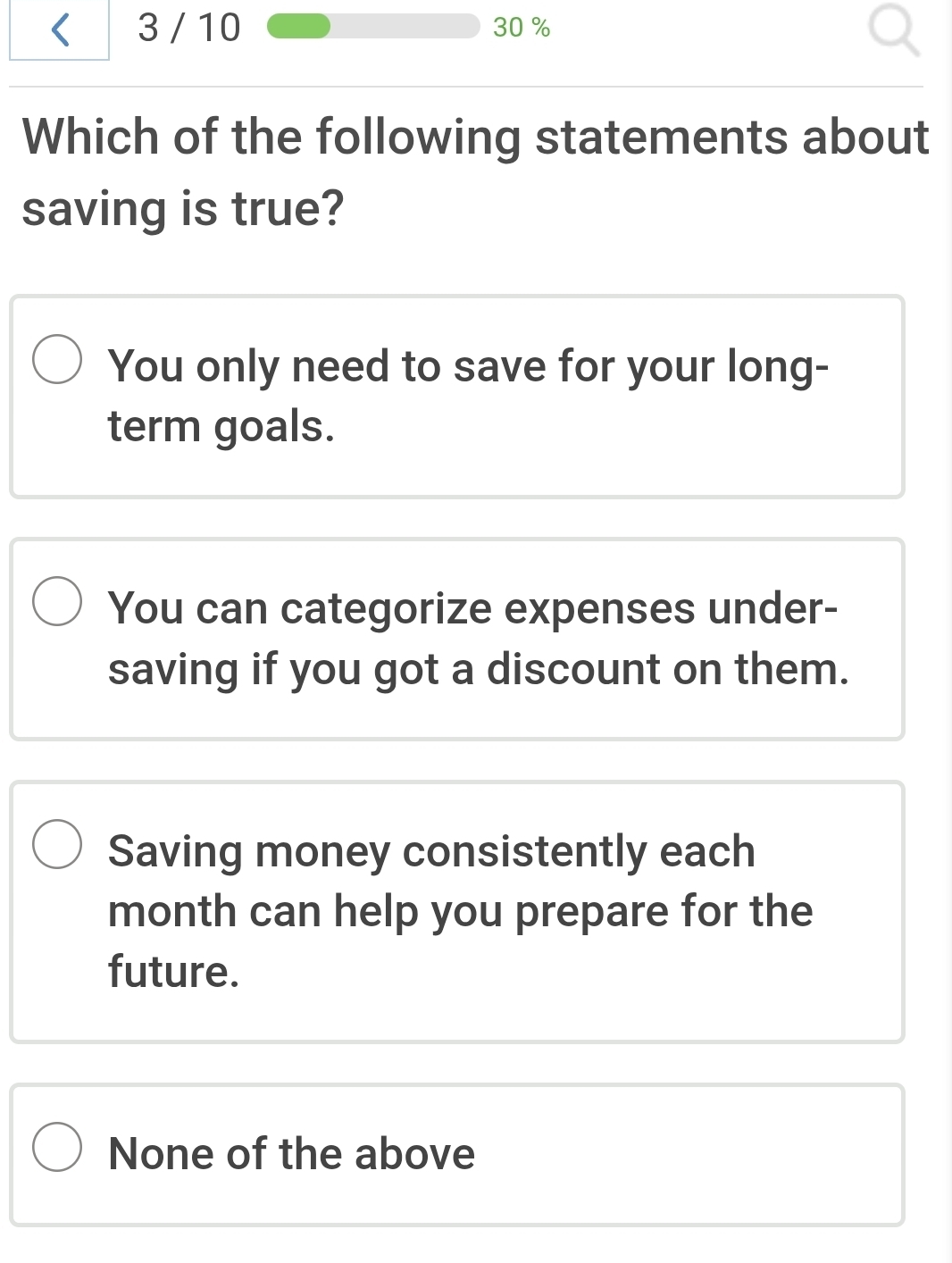Select radio button for discount expenses option
Image resolution: width=952 pixels, height=1263 pixels.
58,601
